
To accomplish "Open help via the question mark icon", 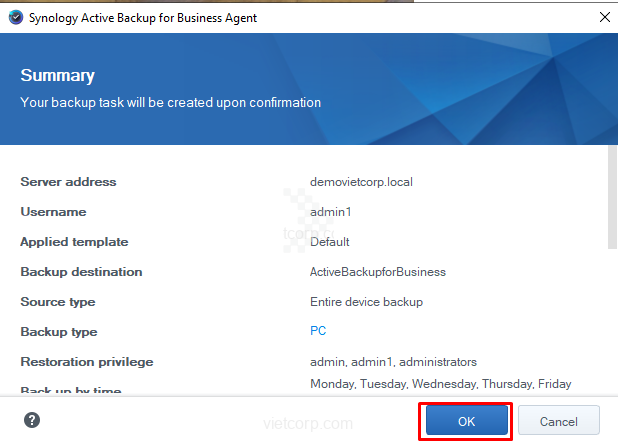I will tap(32, 420).
